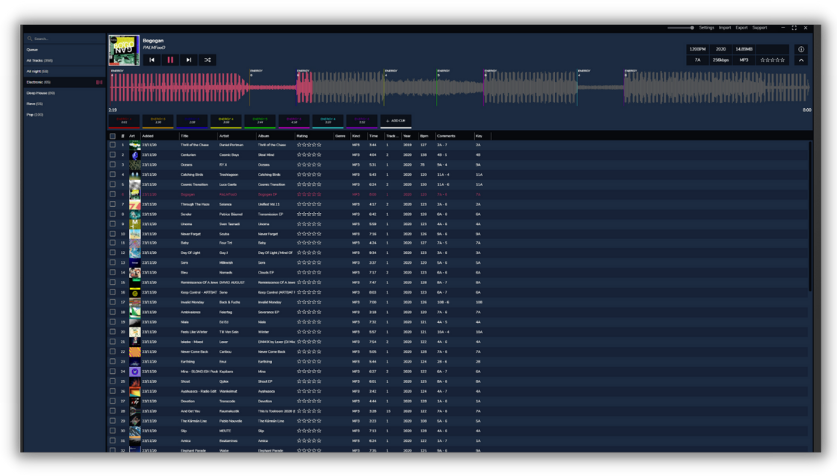
Task: Tick checkbox for Never Forget row
Action: (x=113, y=234)
